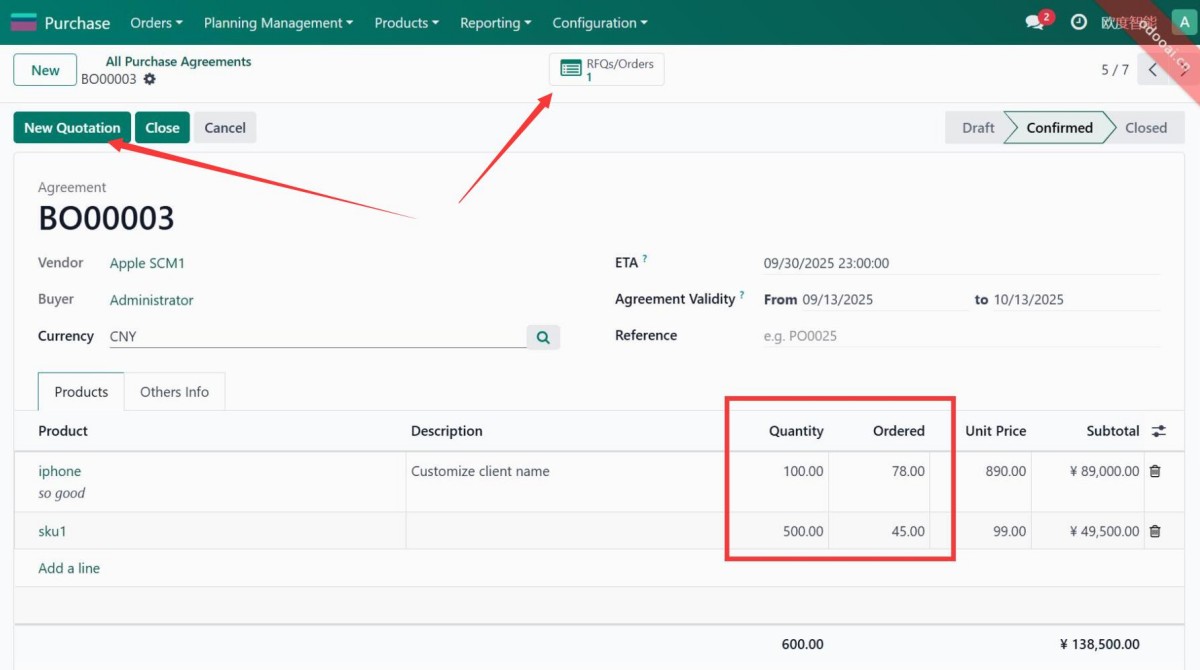Delete the sku1 product line

click(1155, 531)
